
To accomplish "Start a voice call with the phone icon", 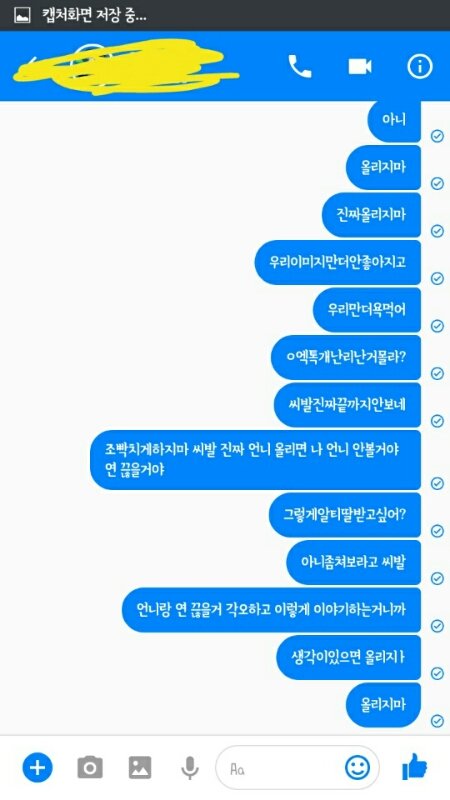I will click(x=300, y=66).
